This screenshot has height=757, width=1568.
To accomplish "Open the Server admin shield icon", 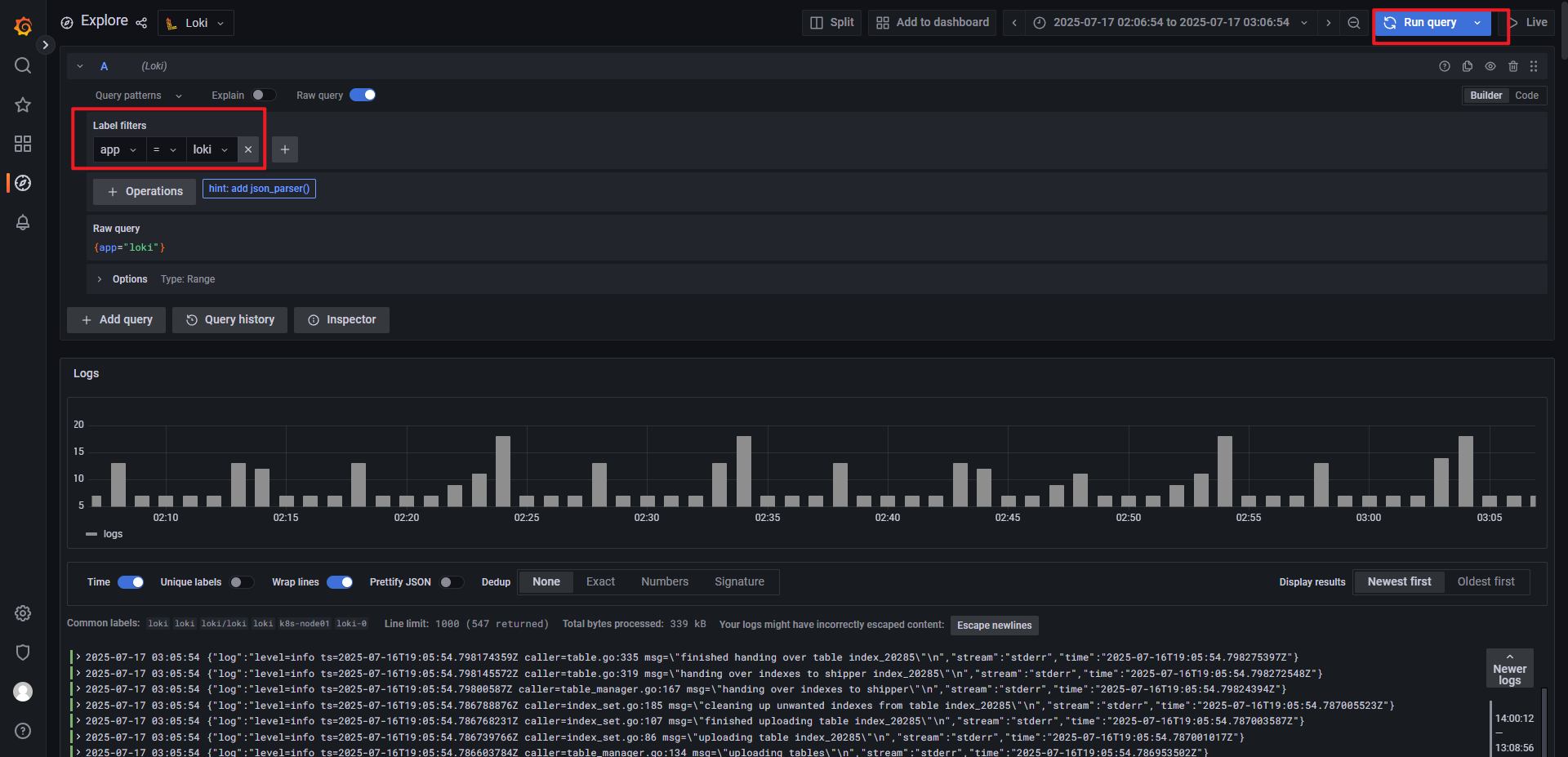I will click(x=23, y=652).
